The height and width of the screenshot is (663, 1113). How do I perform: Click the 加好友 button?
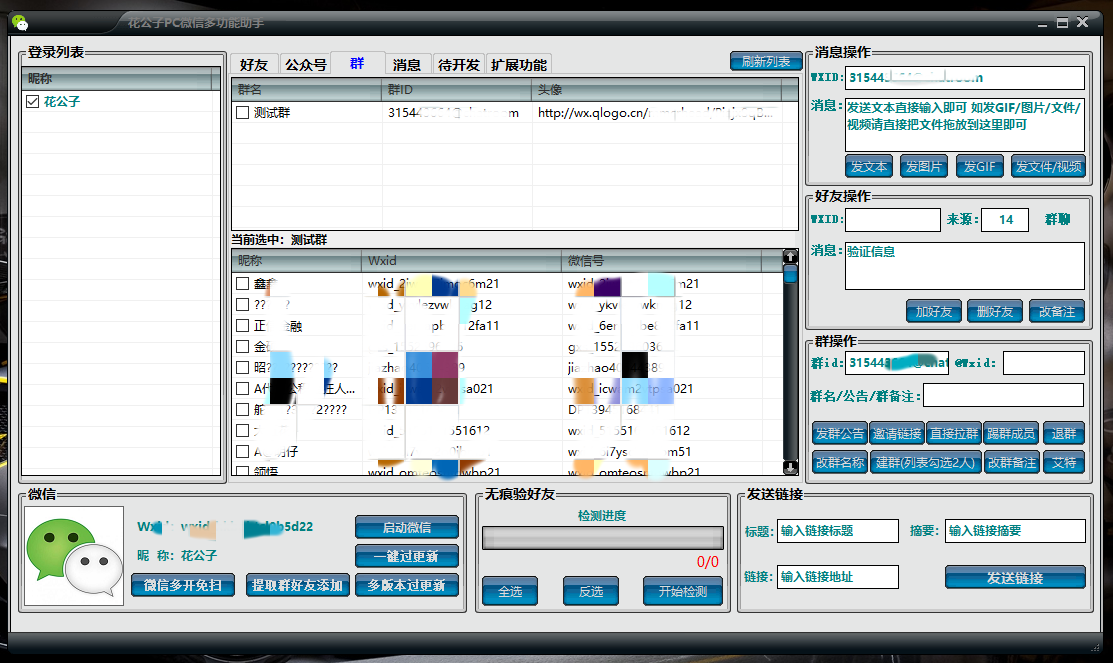[x=933, y=312]
